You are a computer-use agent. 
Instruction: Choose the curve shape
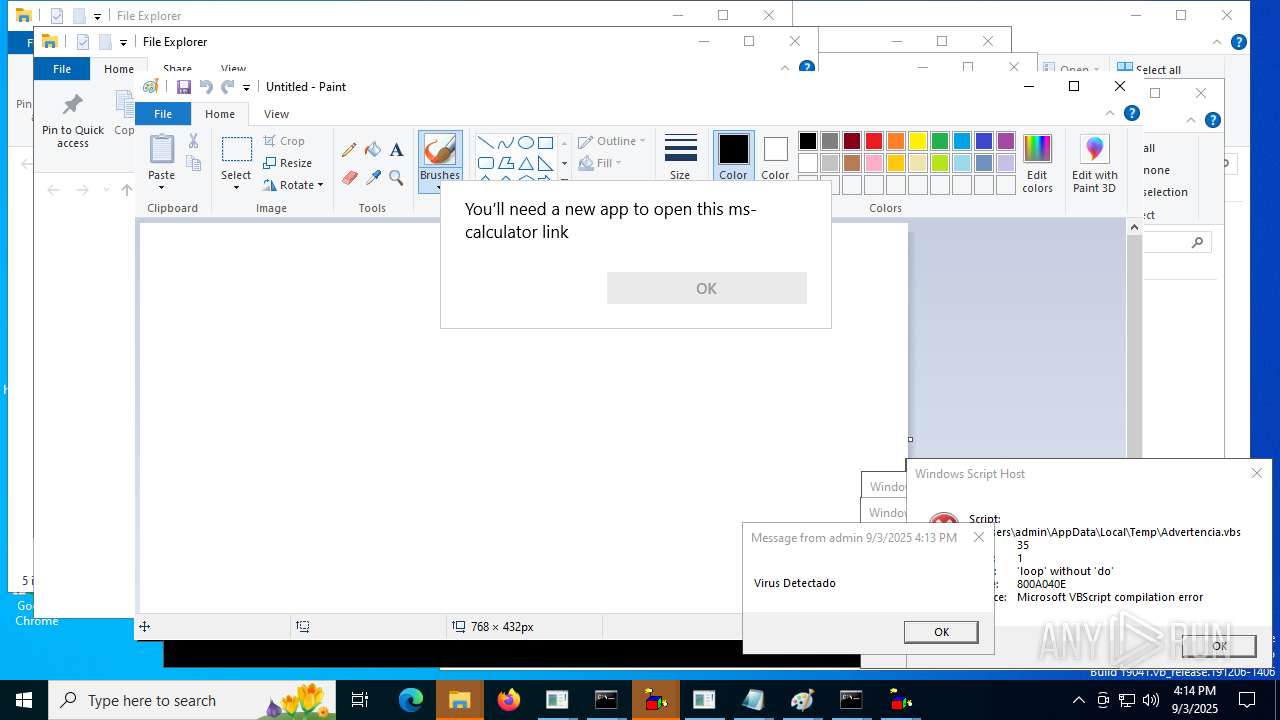(505, 142)
